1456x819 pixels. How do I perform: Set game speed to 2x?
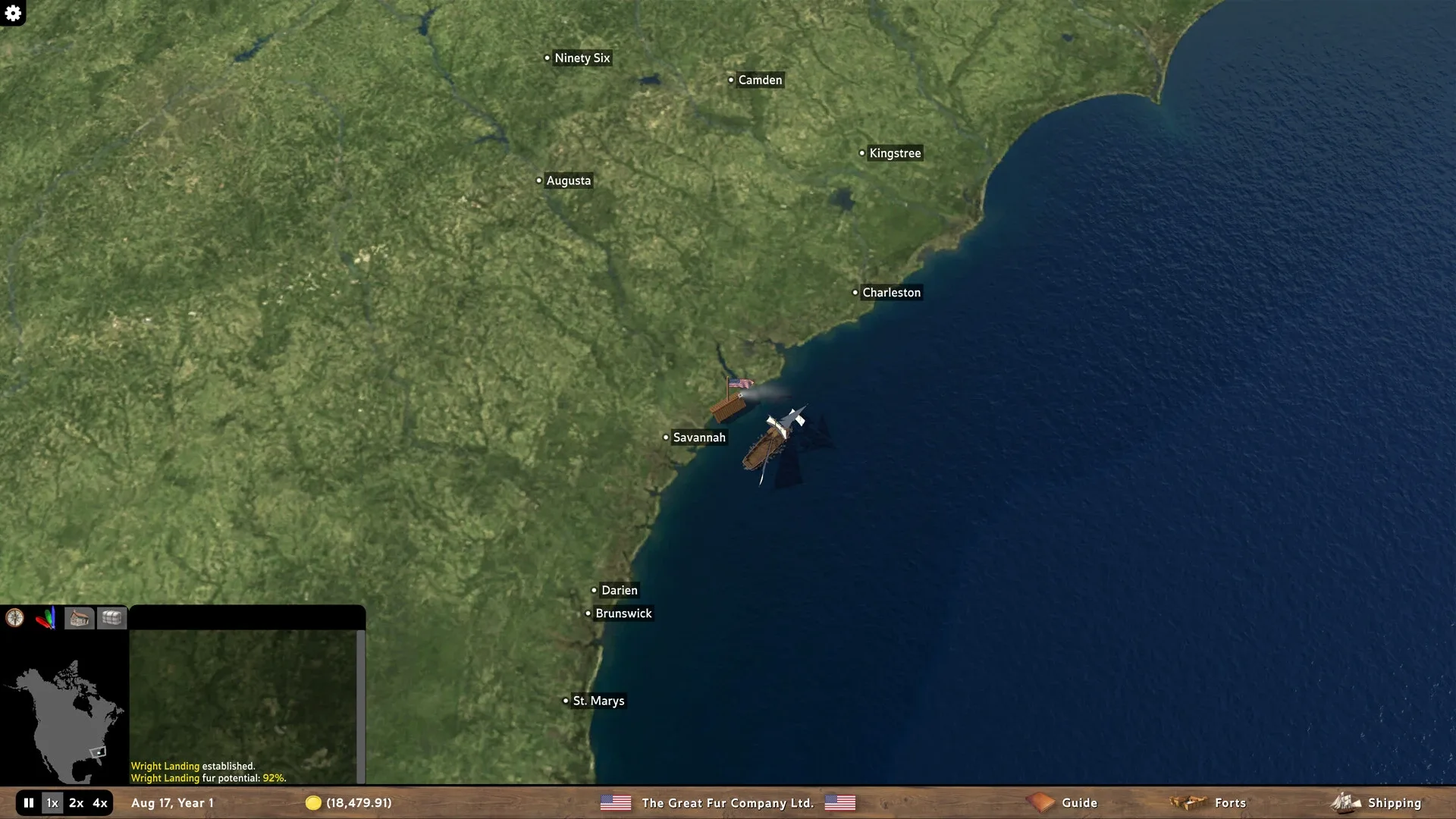tap(76, 803)
